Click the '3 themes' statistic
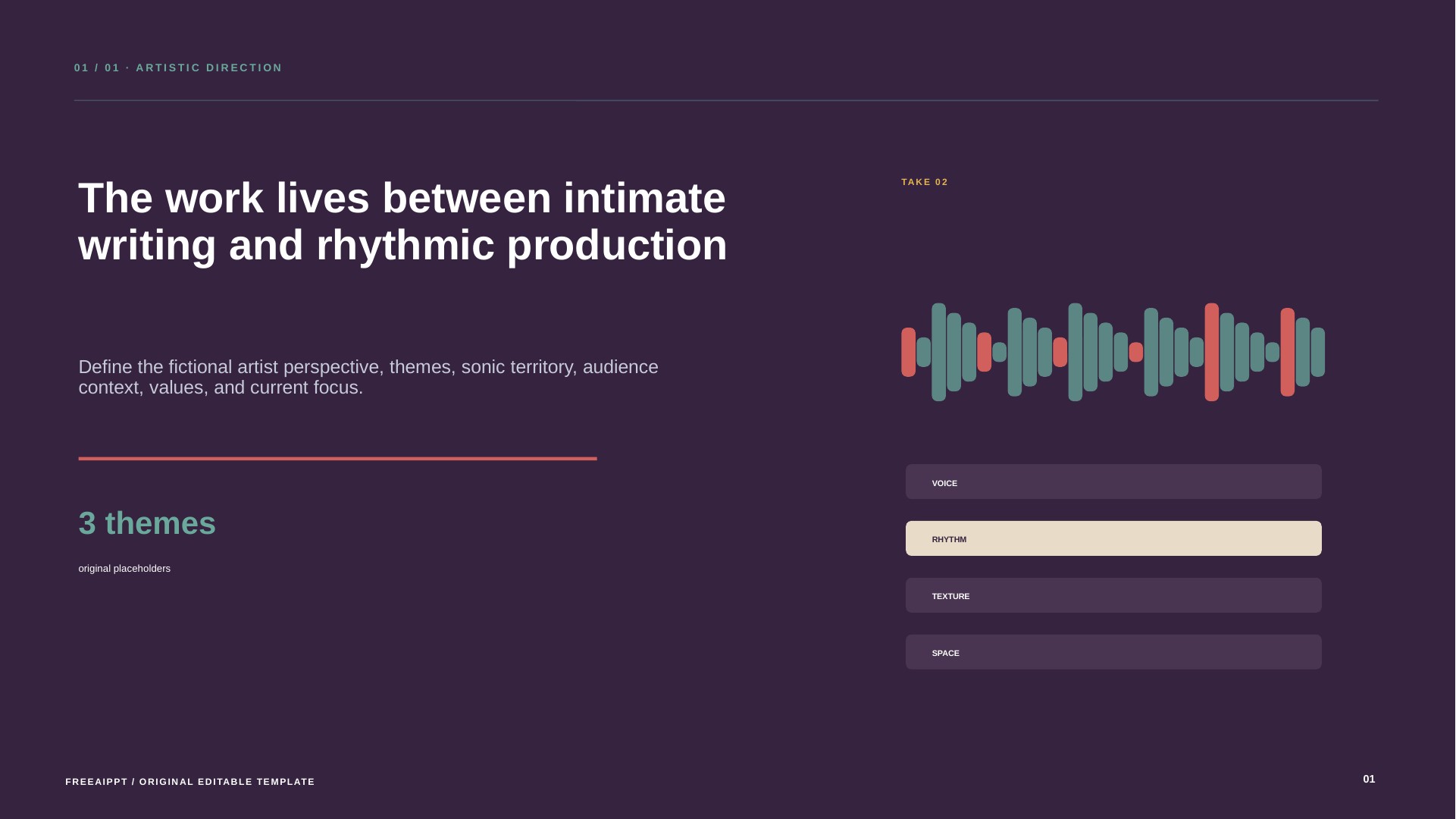Screen dimensions: 1456x819 pos(147,523)
